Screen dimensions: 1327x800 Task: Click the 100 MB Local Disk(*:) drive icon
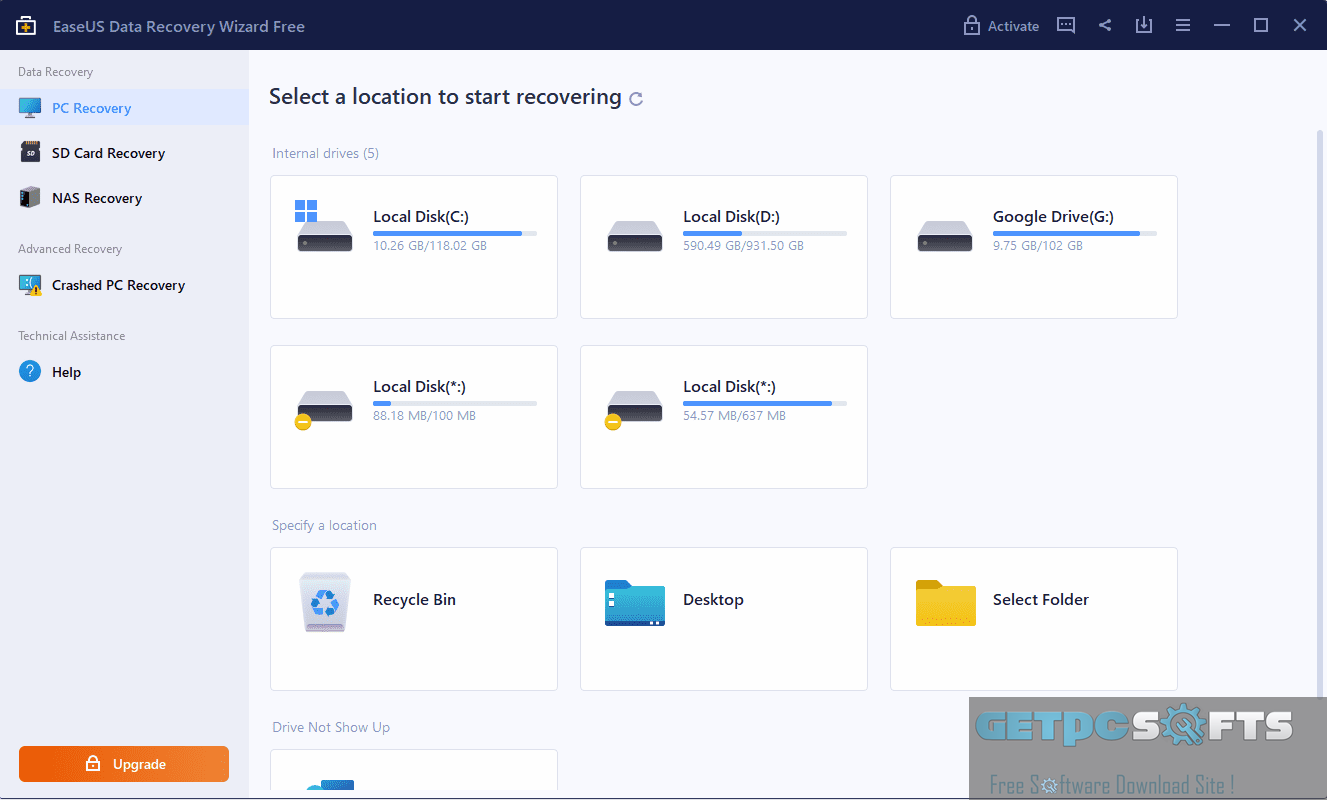tap(324, 410)
